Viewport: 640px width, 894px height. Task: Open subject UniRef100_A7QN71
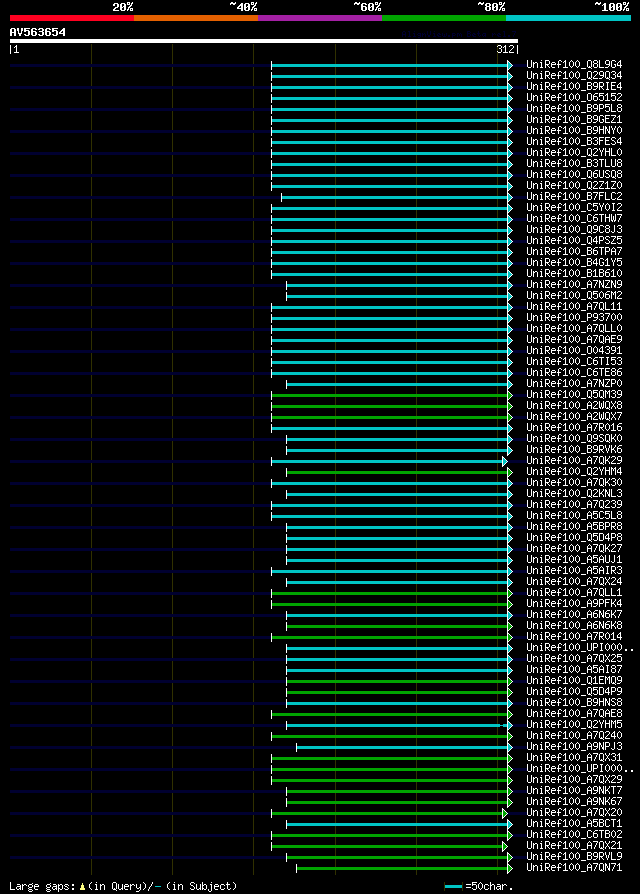click(574, 868)
